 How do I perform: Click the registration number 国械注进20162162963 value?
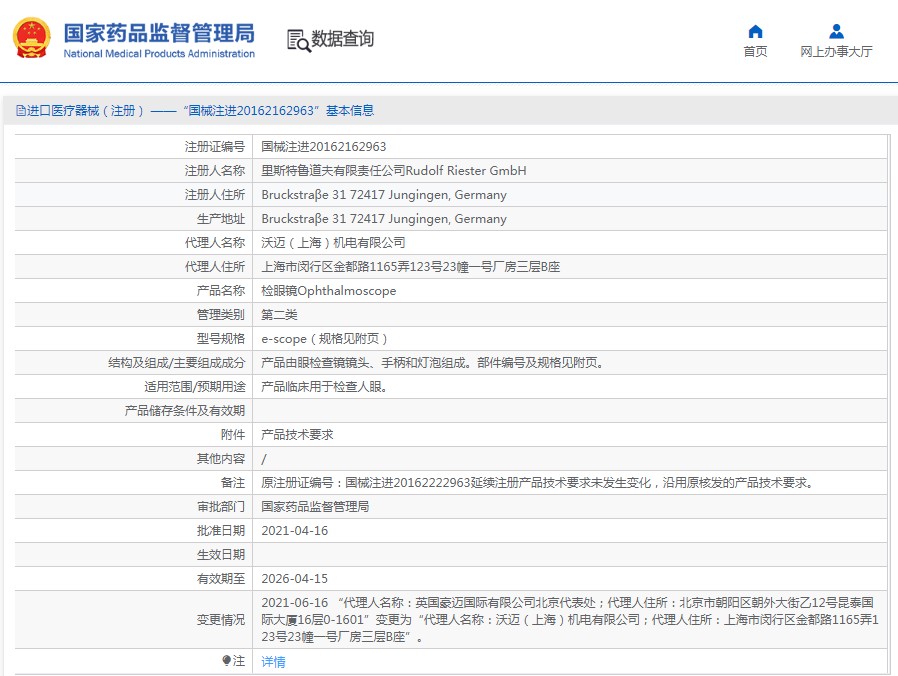click(323, 147)
